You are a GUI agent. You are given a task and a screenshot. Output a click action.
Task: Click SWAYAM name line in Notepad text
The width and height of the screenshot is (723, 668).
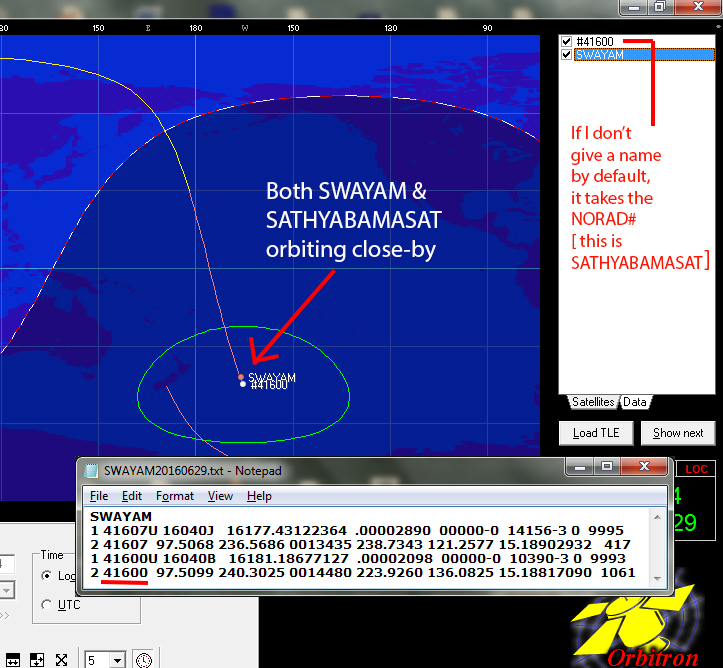pos(121,516)
